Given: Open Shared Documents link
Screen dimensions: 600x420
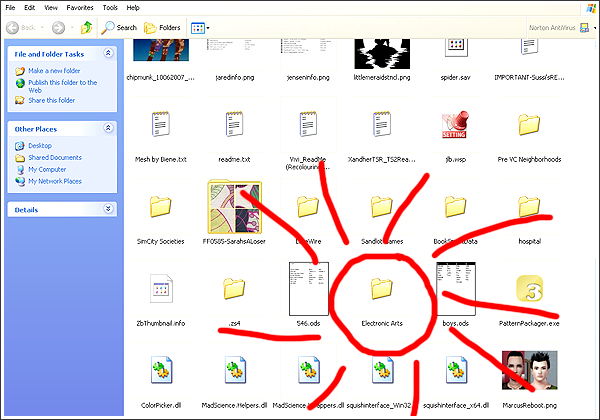Looking at the screenshot, I should pos(55,158).
